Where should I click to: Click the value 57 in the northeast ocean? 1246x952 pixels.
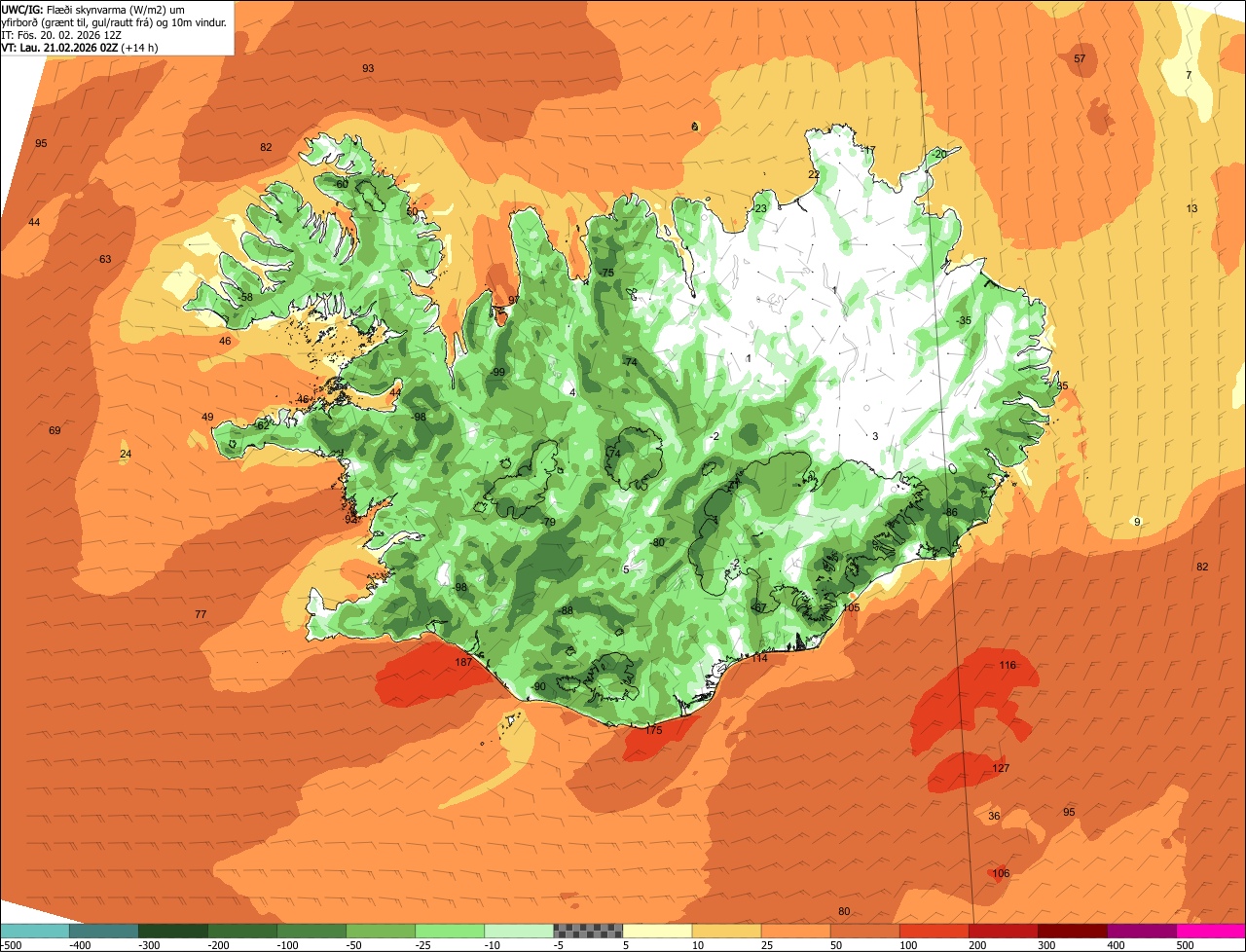1080,59
